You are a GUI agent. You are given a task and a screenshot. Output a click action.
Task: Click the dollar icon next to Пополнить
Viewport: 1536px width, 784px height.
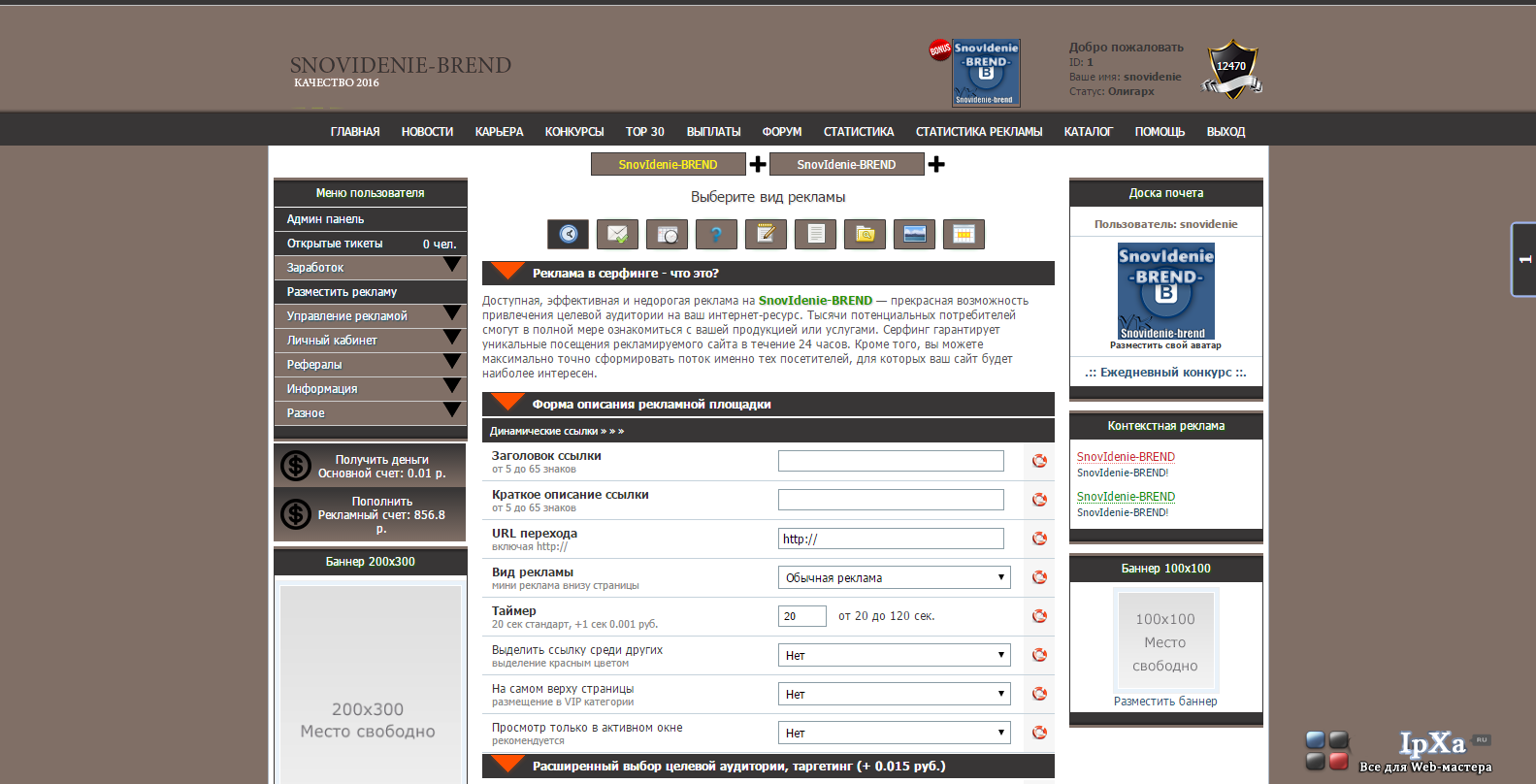(x=296, y=514)
